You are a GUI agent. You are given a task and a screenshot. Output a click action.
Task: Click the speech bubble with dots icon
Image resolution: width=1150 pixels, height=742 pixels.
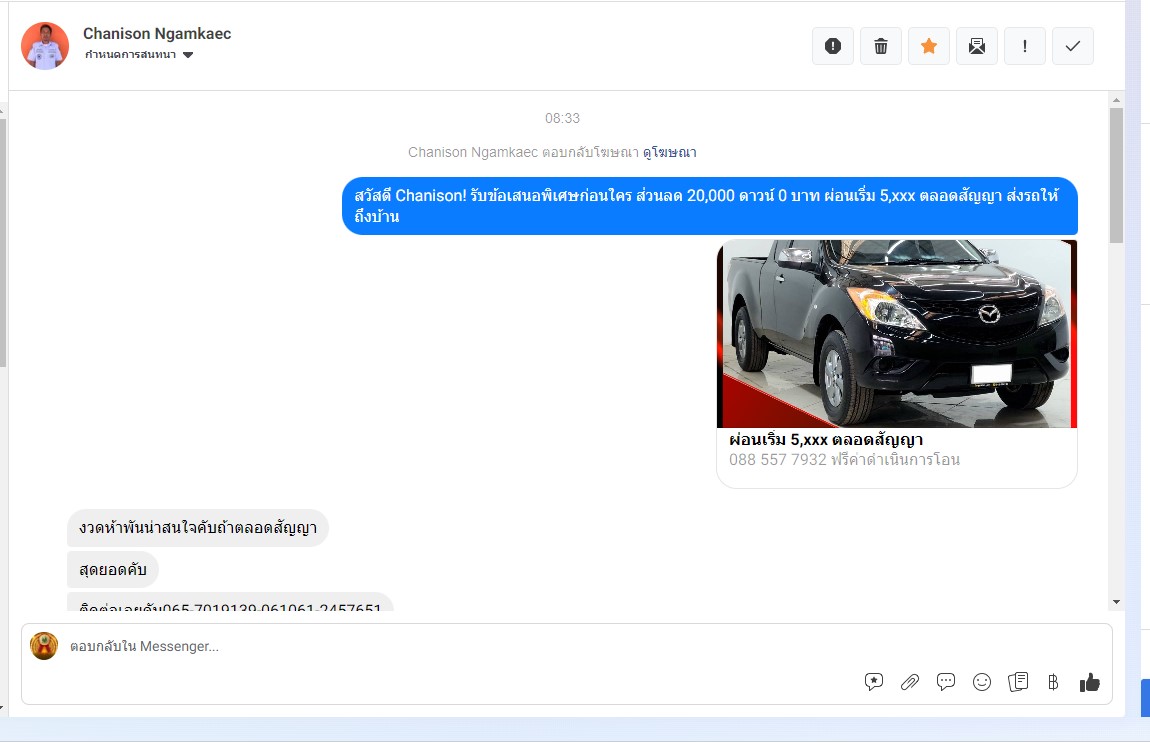pyautogui.click(x=946, y=682)
